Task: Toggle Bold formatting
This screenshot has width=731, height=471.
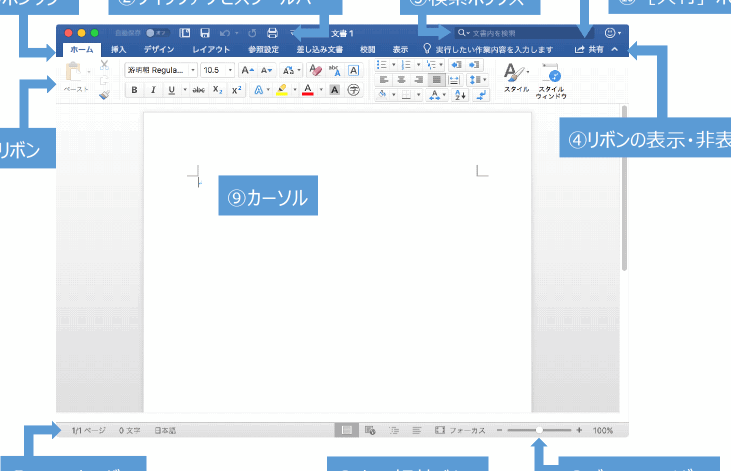Action: (134, 90)
